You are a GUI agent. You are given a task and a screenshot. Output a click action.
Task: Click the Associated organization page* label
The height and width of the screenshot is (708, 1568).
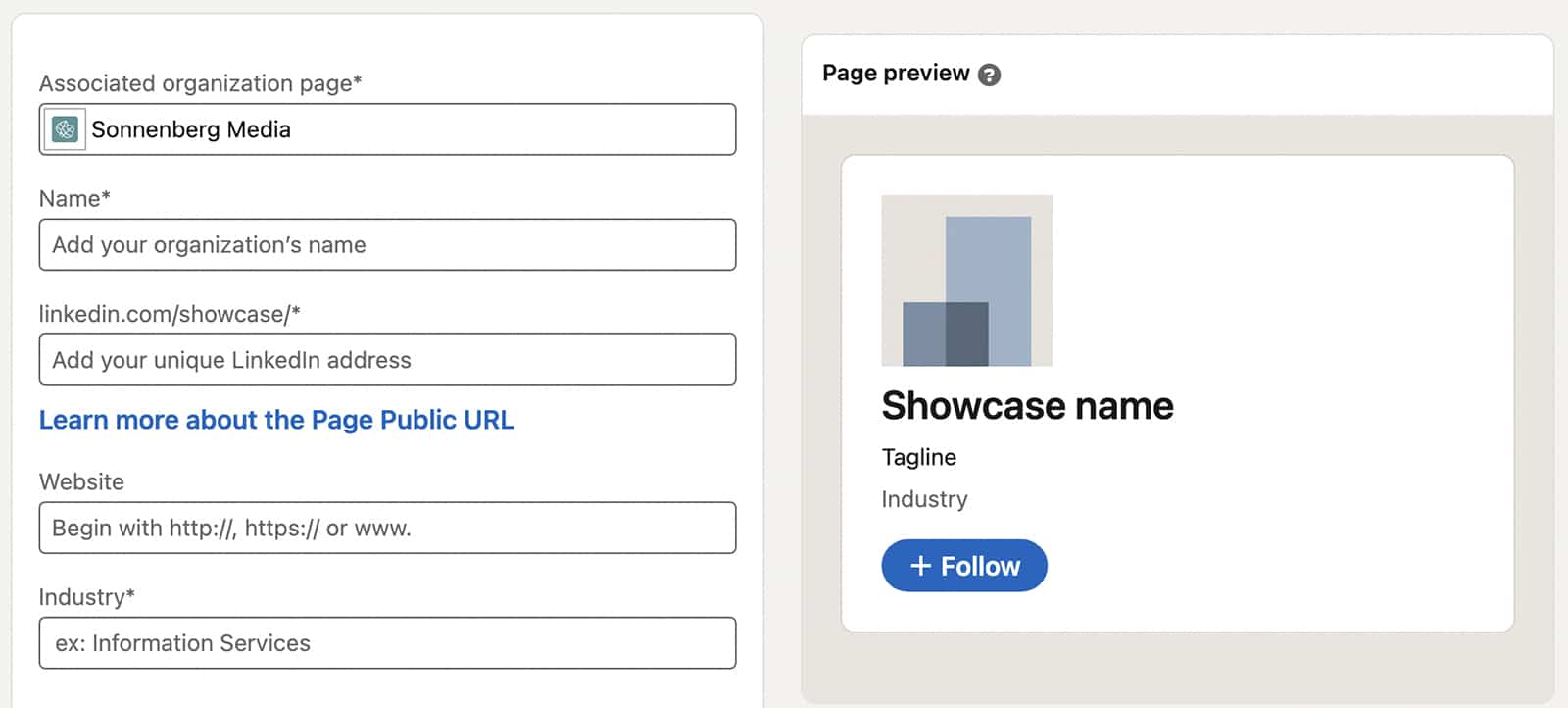click(x=200, y=83)
